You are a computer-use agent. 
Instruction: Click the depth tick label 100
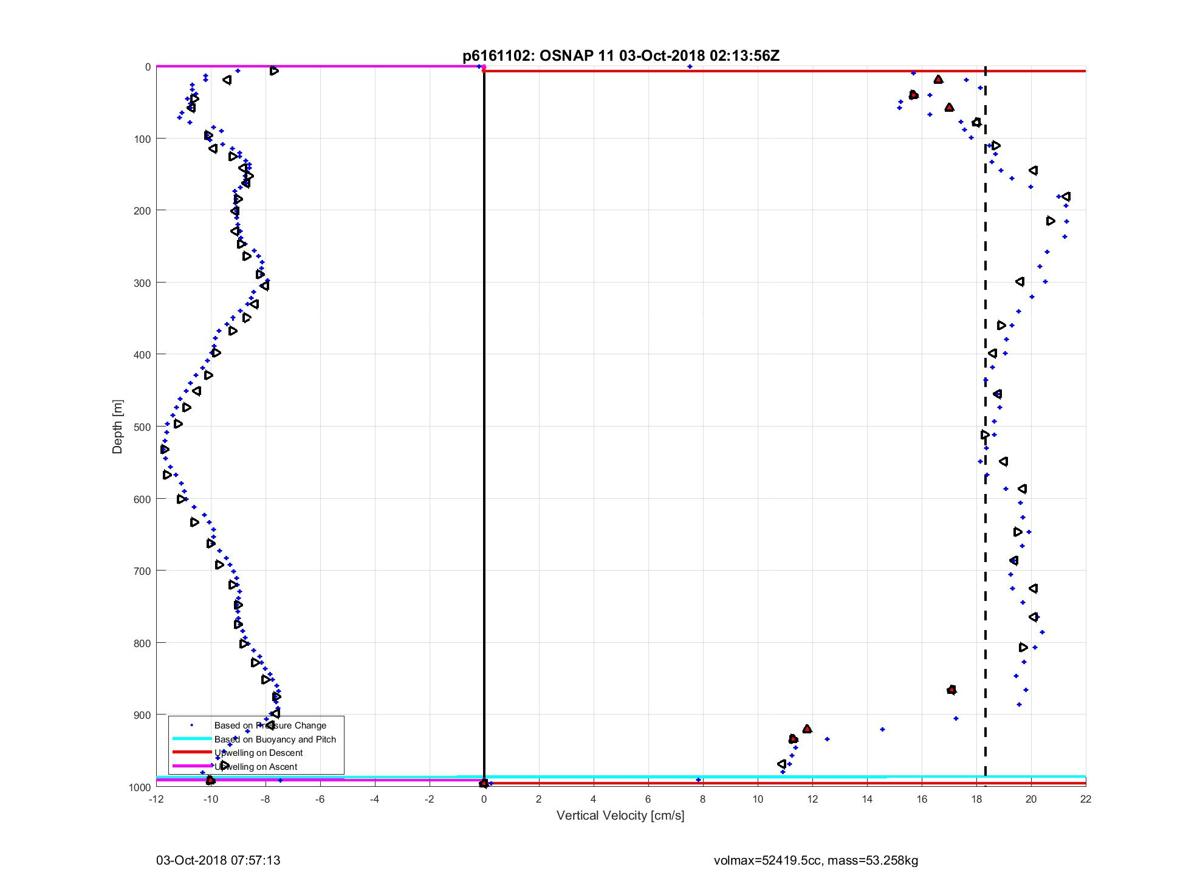[x=142, y=139]
